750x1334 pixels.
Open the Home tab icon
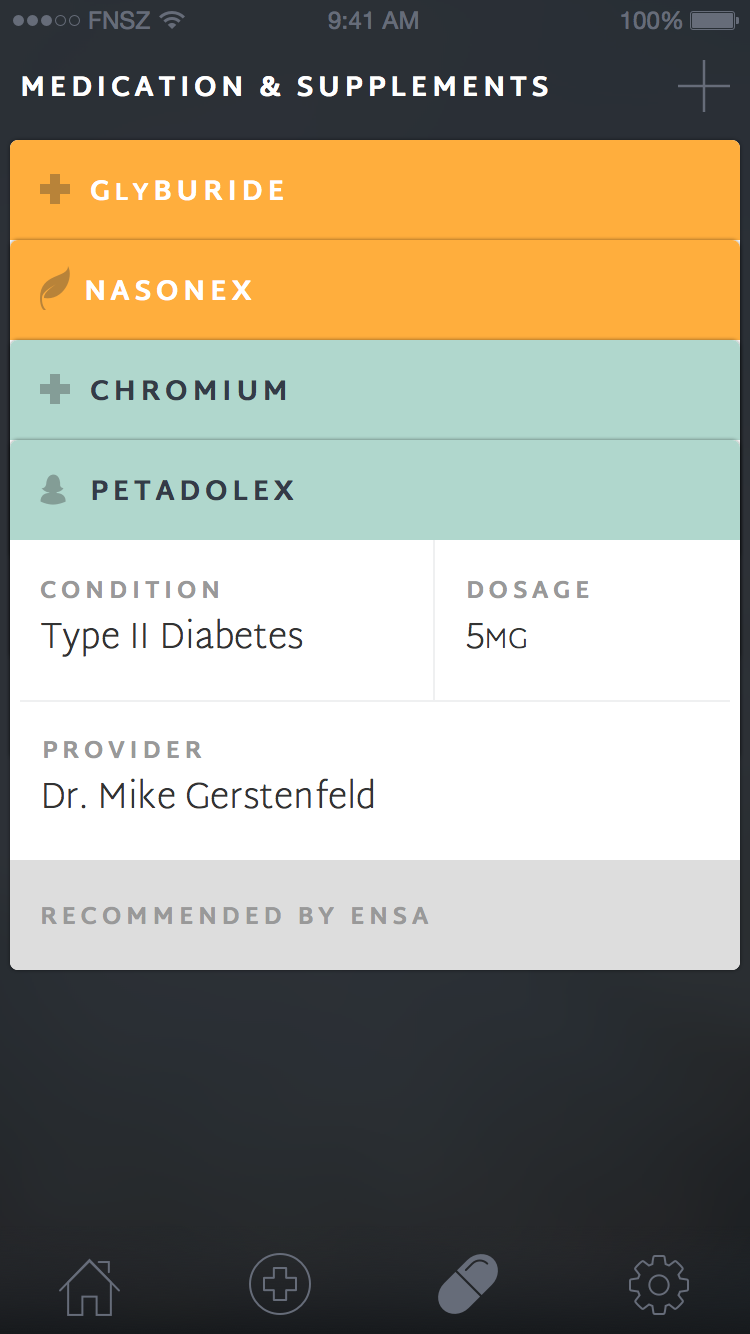click(89, 1285)
